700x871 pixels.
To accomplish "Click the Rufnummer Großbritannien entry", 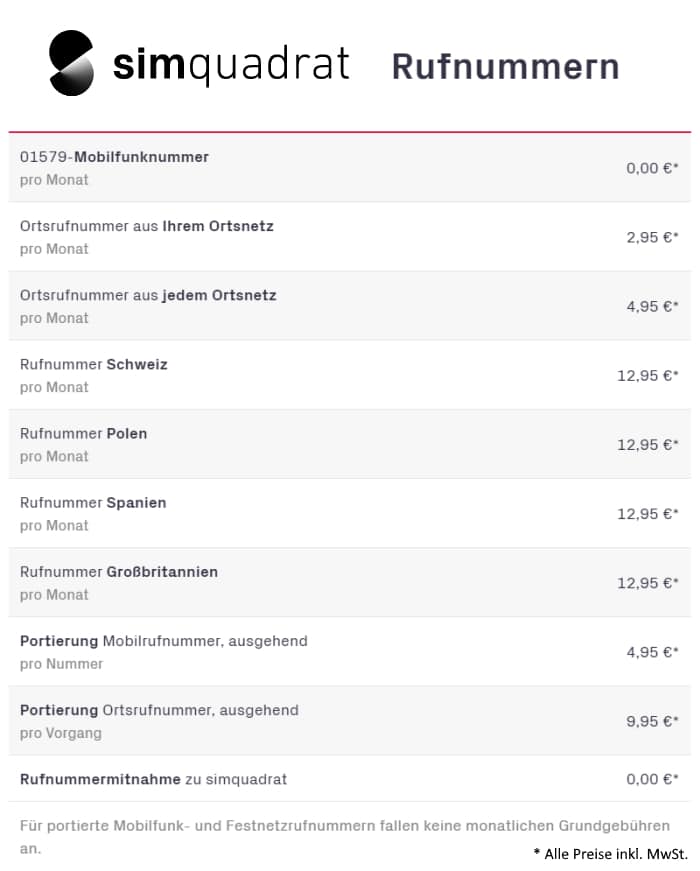I will coord(119,572).
